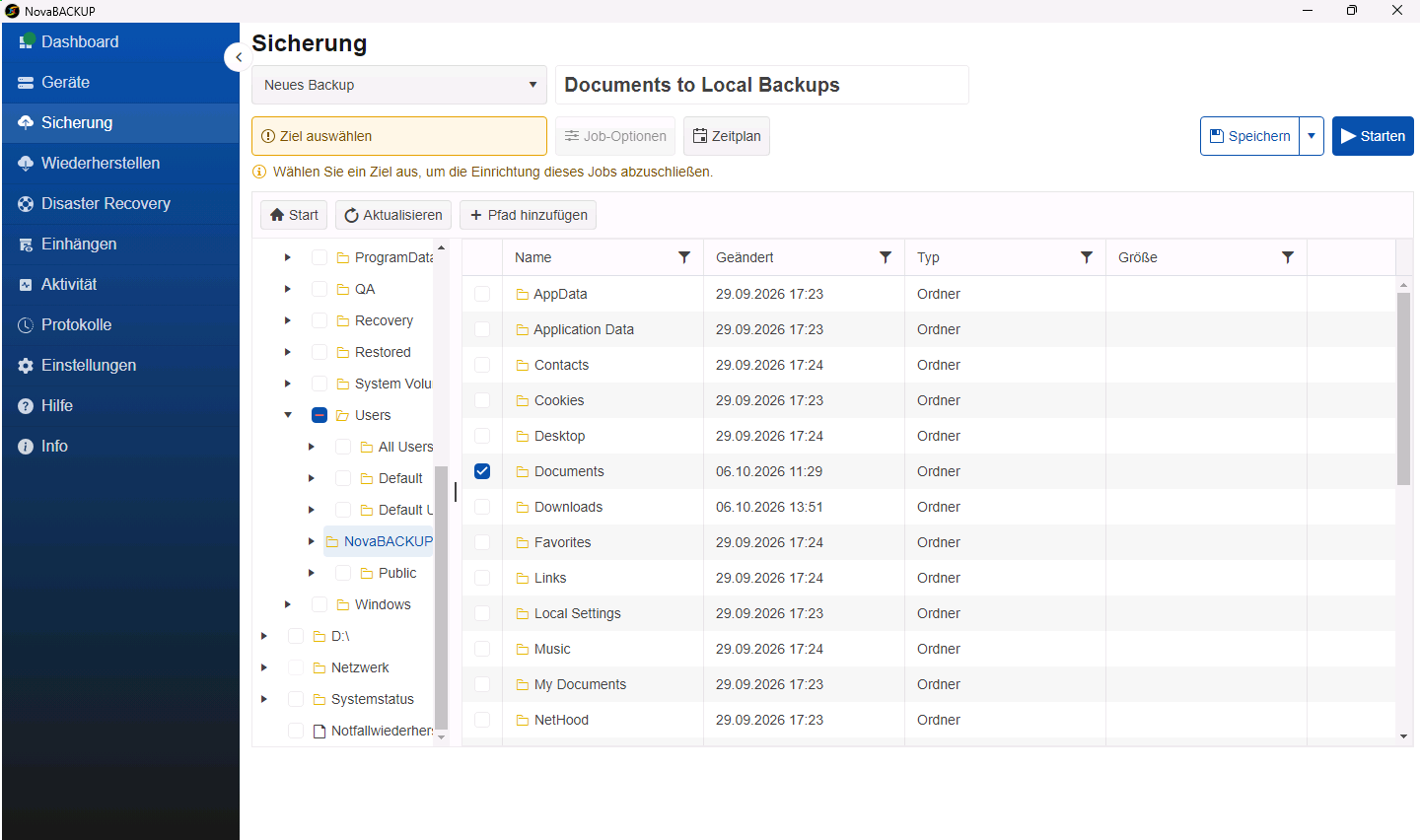Screen dimensions: 1420x840
Task: Check the AppData folder checkbox
Action: pyautogui.click(x=482, y=294)
